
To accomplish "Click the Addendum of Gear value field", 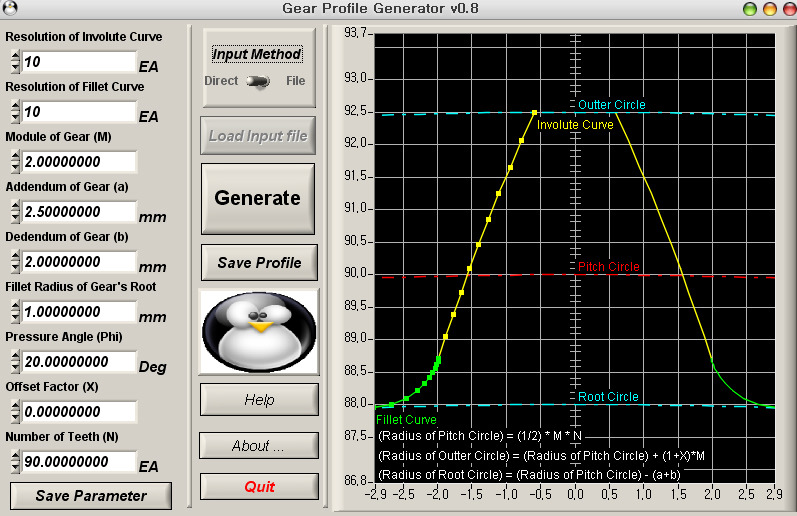I will [79, 212].
